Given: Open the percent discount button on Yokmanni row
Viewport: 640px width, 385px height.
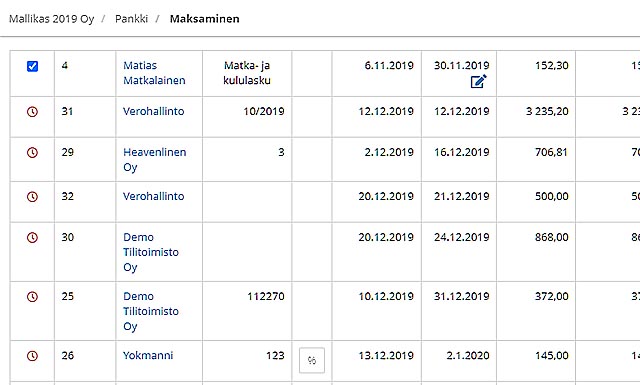Looking at the screenshot, I should coord(312,360).
